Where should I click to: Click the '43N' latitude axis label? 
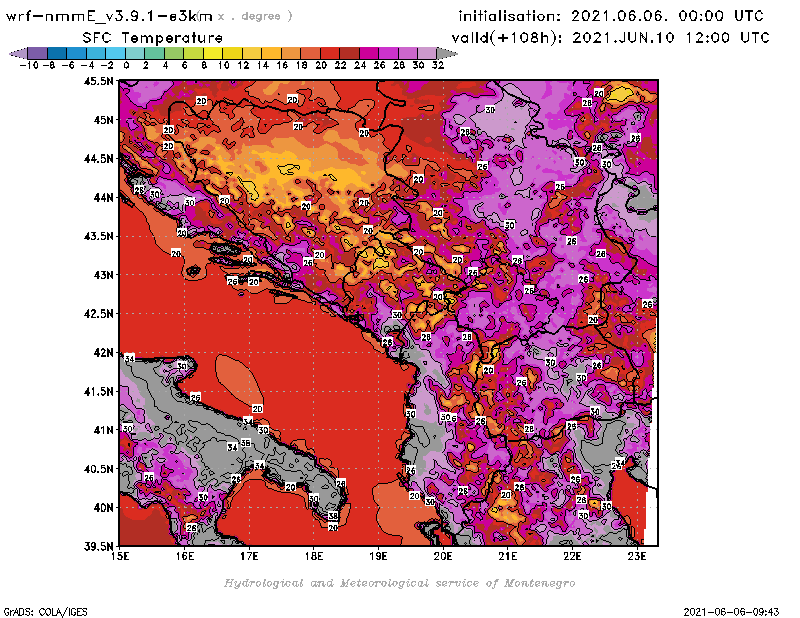pos(103,275)
